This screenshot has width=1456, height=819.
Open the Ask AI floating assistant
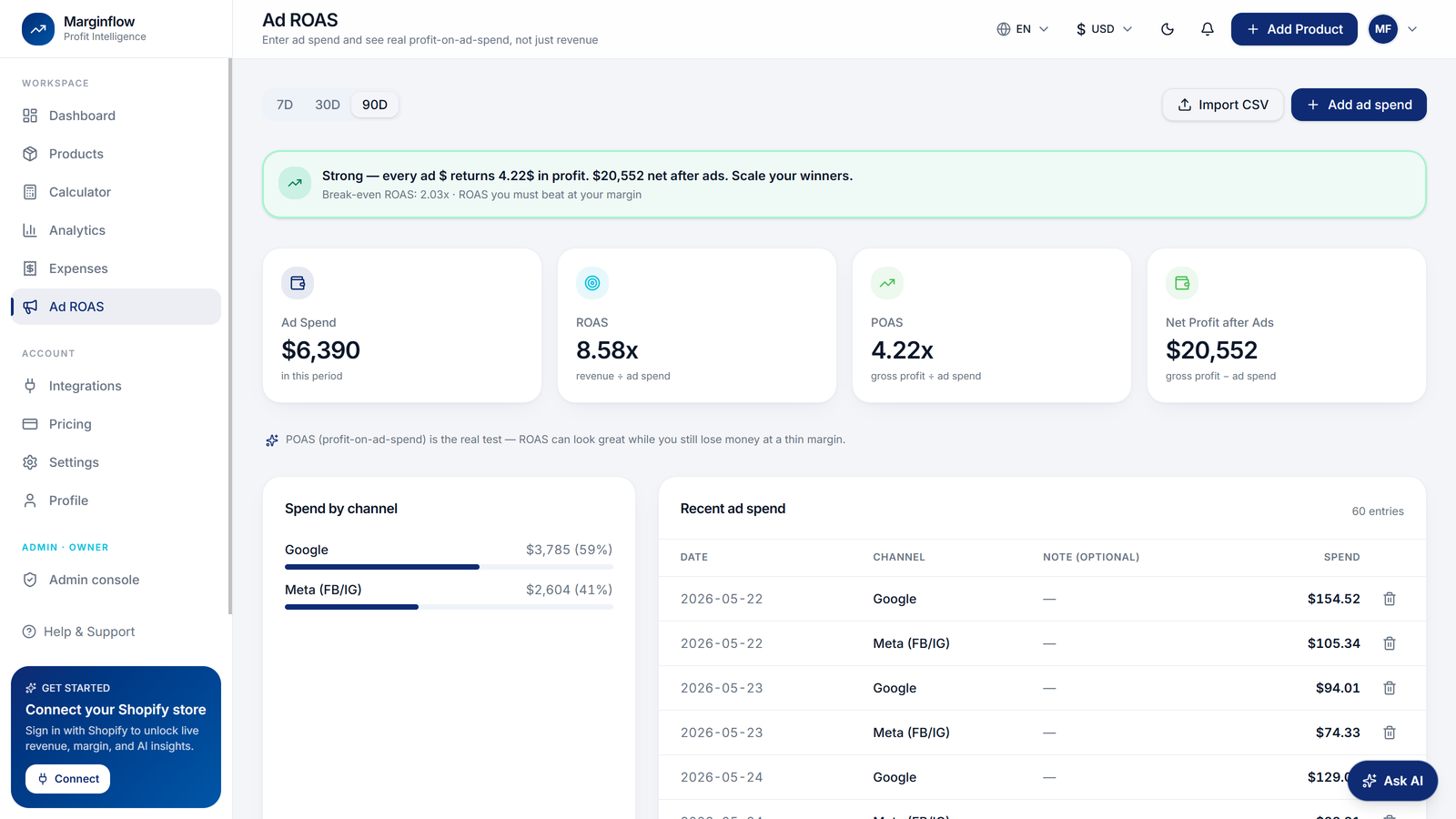pyautogui.click(x=1392, y=781)
